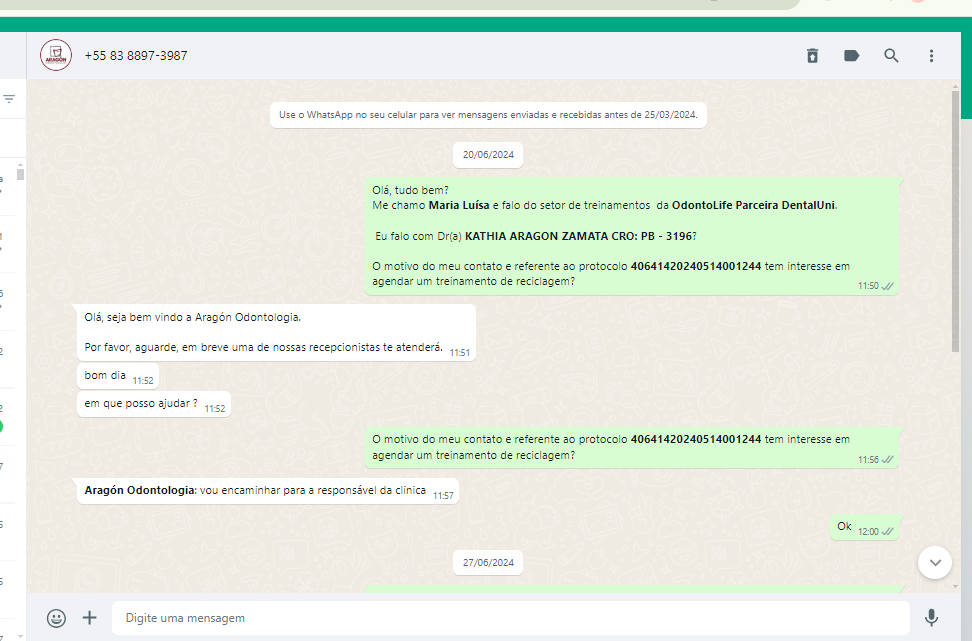Open the emoji picker

[56, 618]
